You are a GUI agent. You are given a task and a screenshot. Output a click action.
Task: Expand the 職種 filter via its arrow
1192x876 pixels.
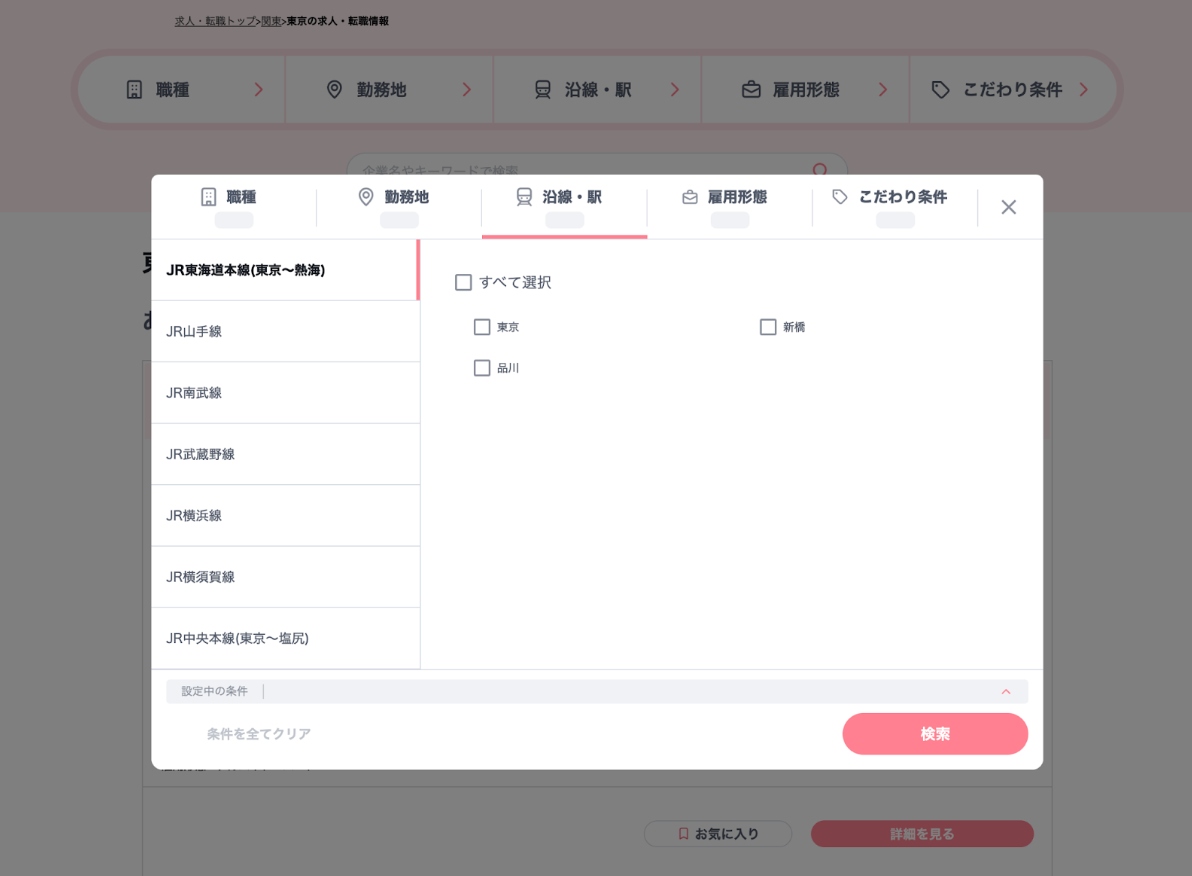(x=259, y=89)
